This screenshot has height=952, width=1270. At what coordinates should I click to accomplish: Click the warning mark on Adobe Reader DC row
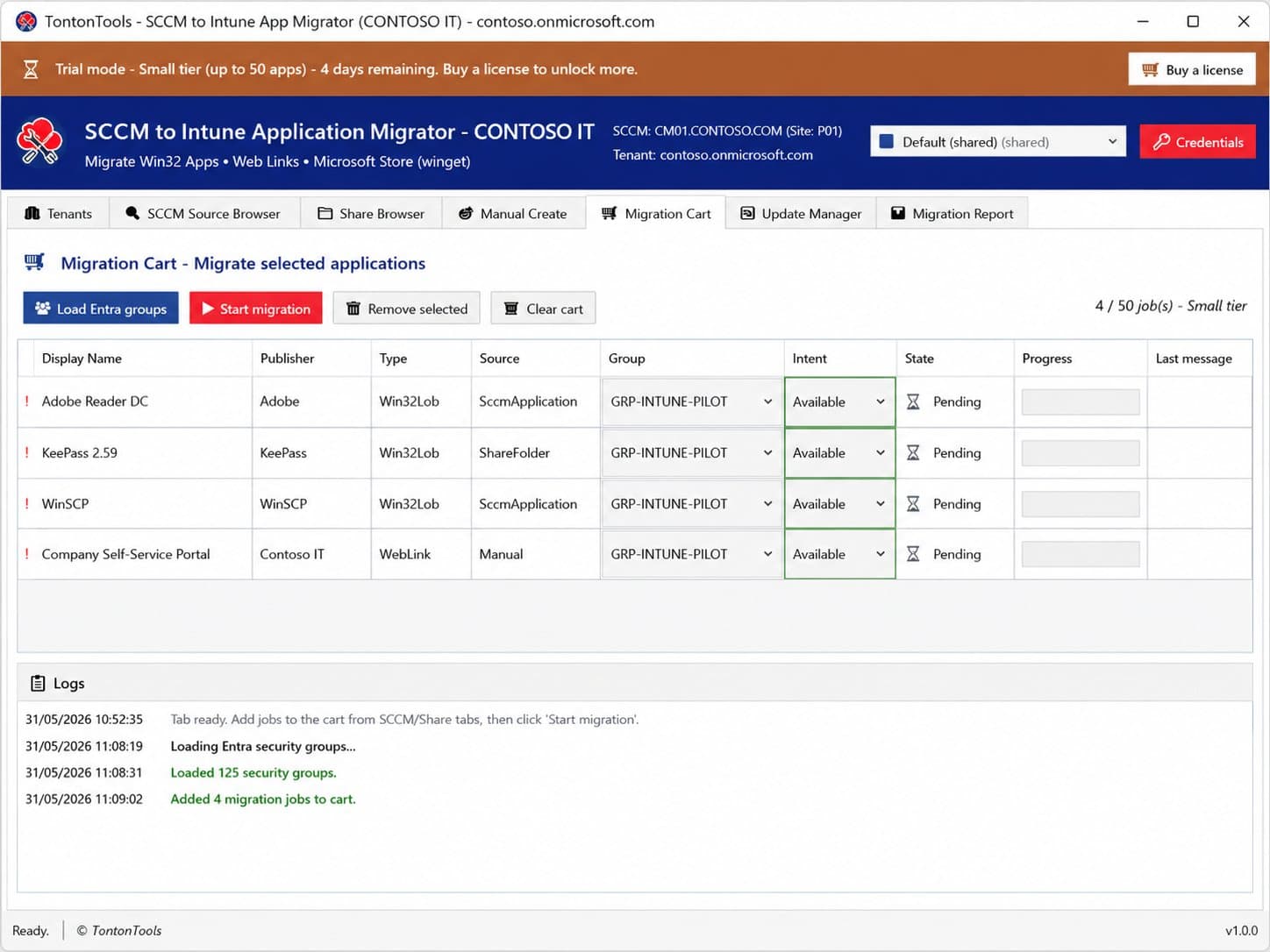pyautogui.click(x=27, y=401)
